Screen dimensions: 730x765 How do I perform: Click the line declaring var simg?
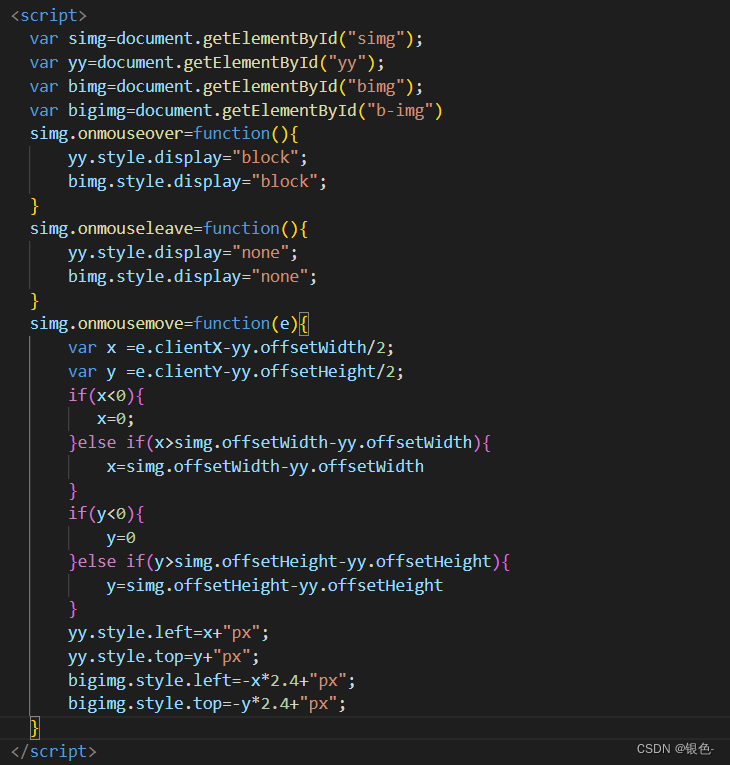click(226, 39)
